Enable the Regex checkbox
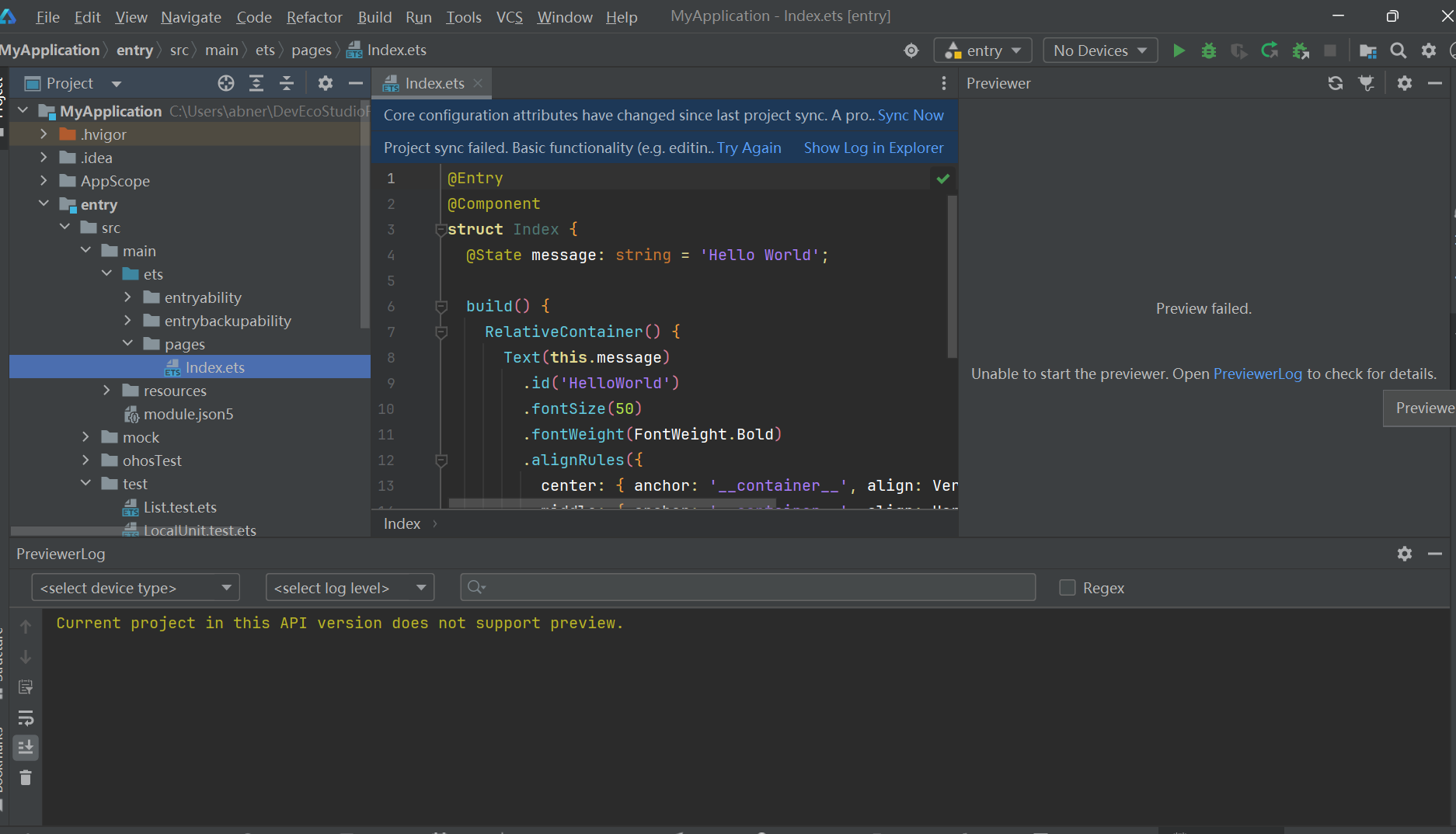The image size is (1456, 834). [x=1068, y=588]
